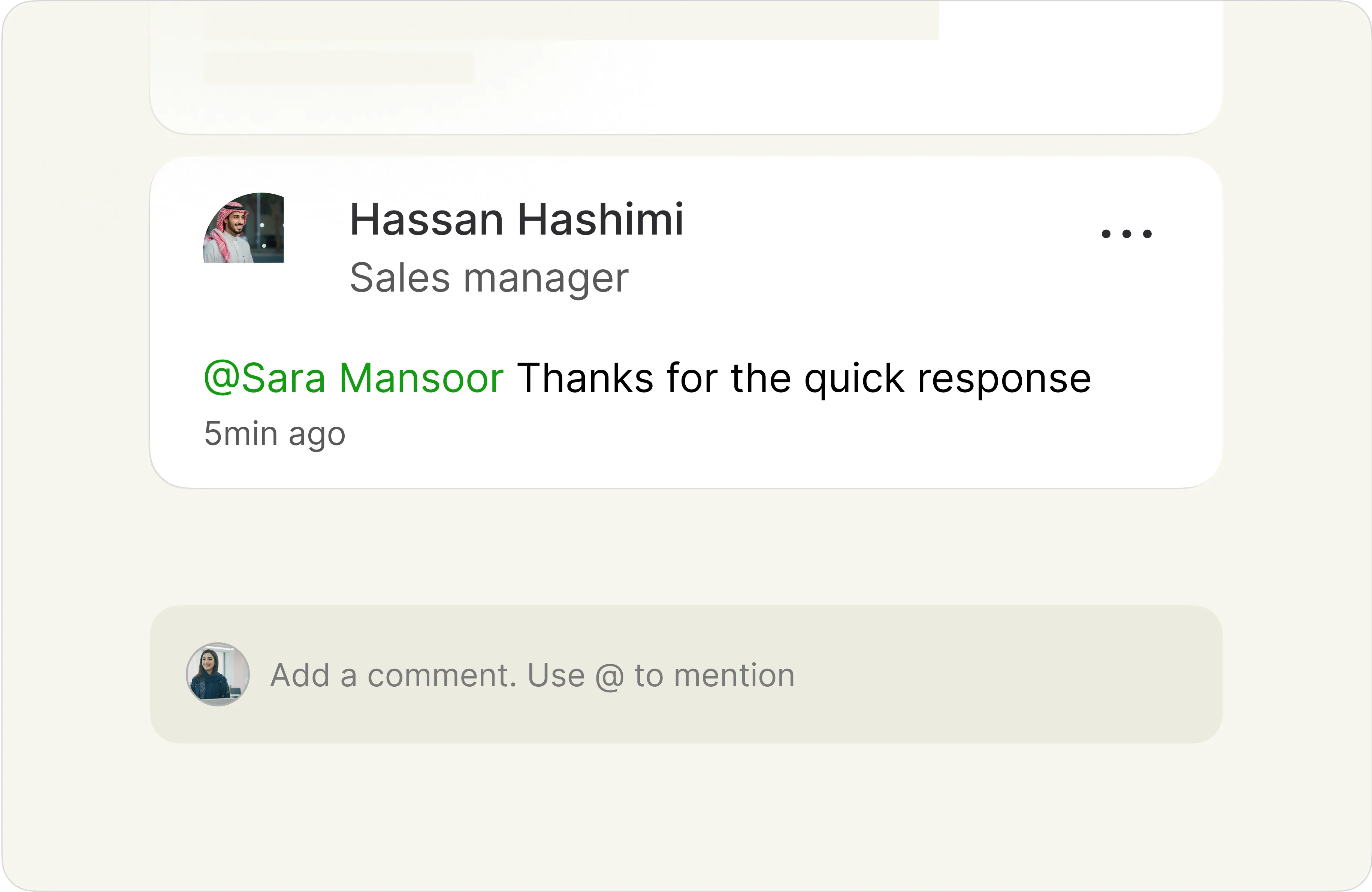Open the three-dot more options menu
The image size is (1372, 892).
(1127, 233)
